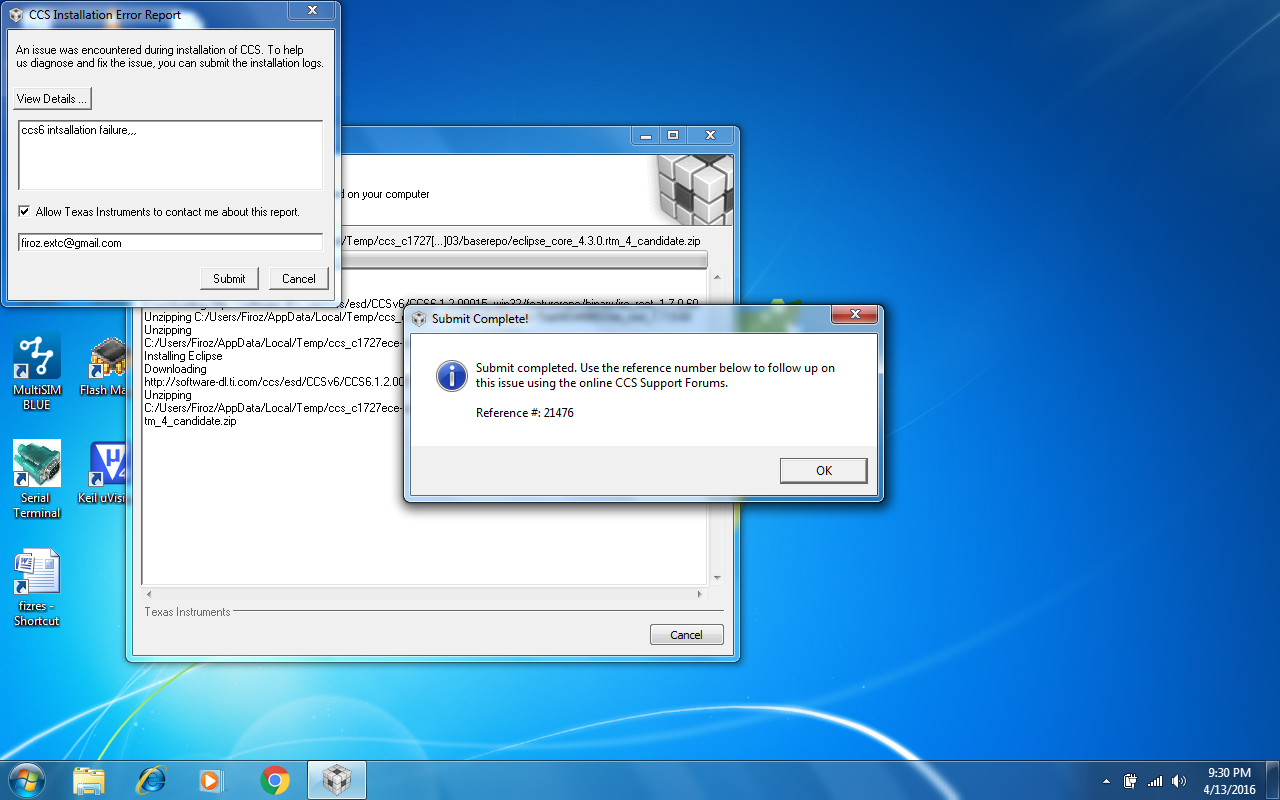Open the volume control in the system tray
Viewport: 1280px width, 800px height.
click(x=1179, y=781)
